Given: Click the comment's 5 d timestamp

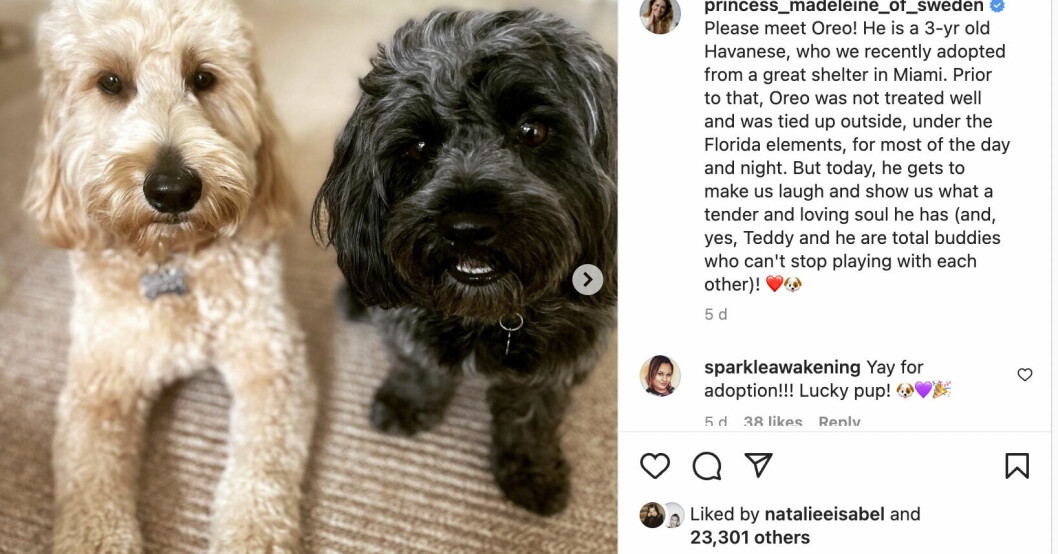Looking at the screenshot, I should (x=716, y=422).
